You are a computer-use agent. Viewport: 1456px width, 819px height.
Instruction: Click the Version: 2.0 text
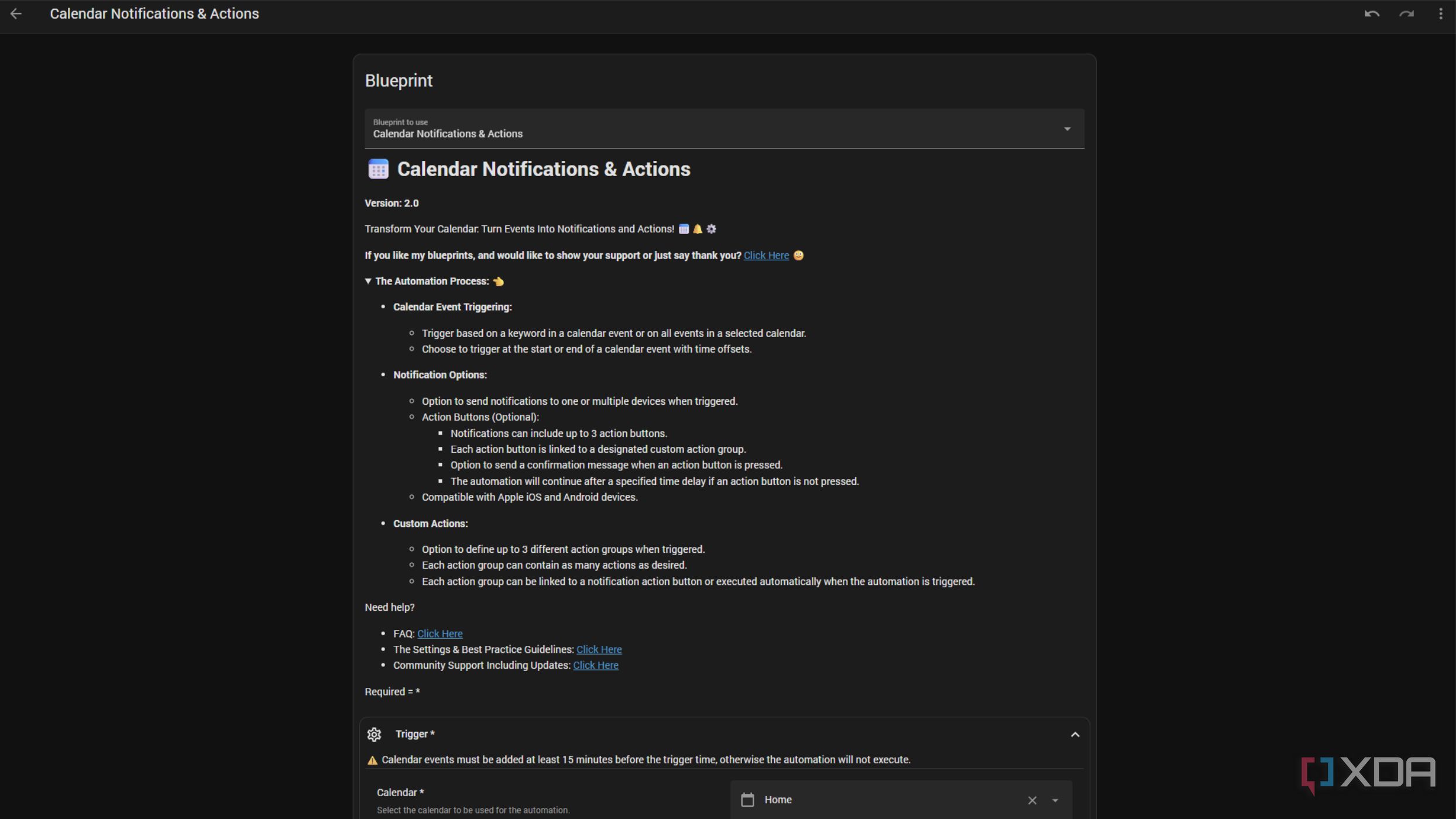pos(392,204)
